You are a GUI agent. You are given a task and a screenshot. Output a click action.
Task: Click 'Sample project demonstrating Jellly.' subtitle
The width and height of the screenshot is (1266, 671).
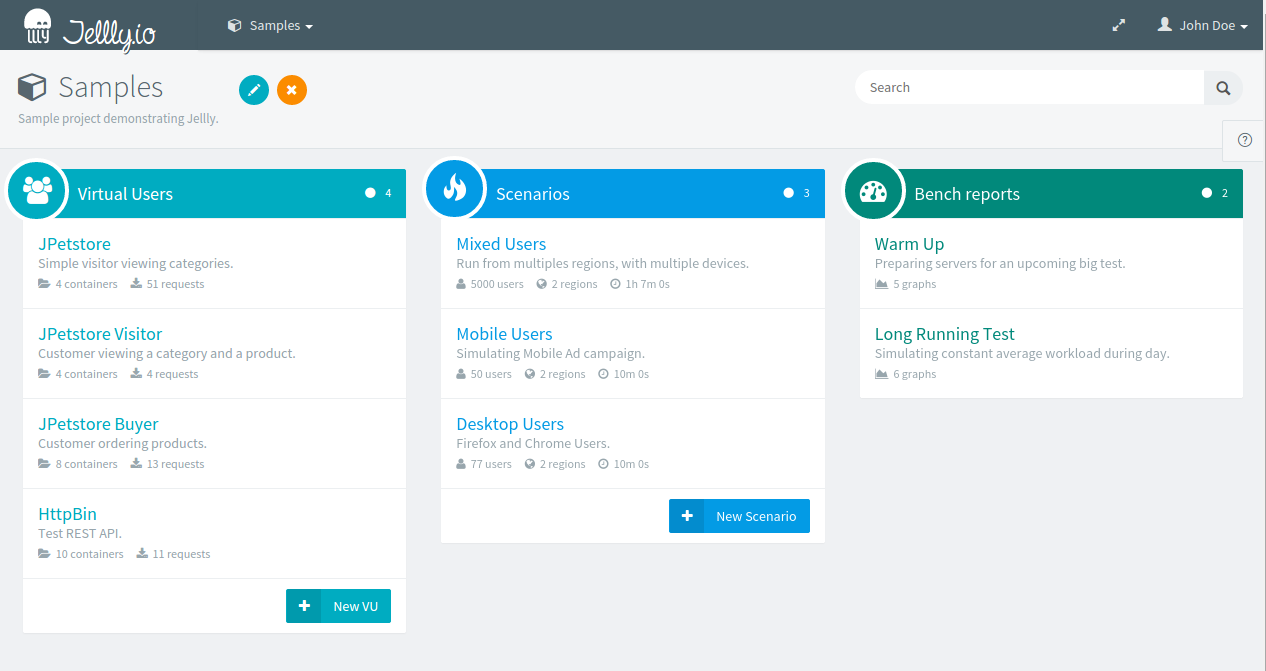[118, 118]
